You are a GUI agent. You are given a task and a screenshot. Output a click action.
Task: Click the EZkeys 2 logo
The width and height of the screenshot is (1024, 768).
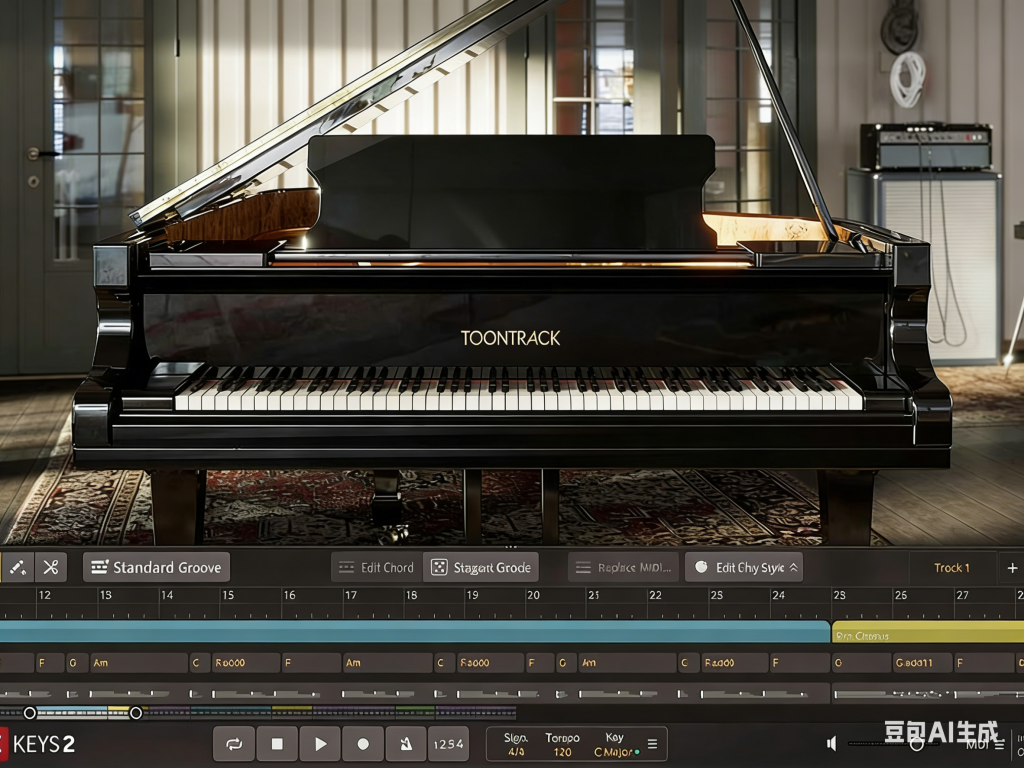(38, 744)
